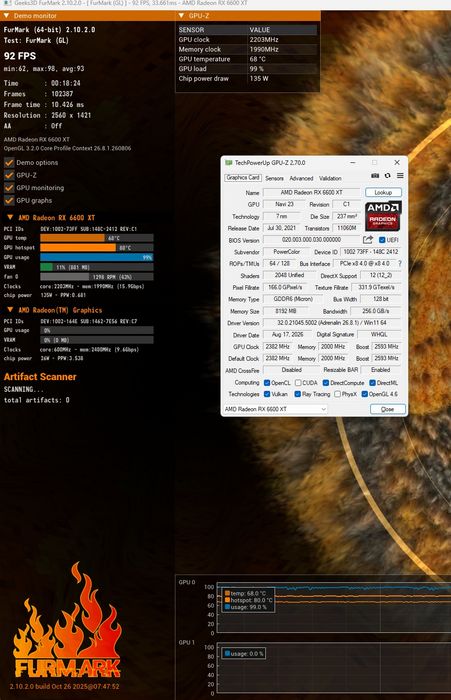Image resolution: width=451 pixels, height=700 pixels.
Task: Click the GPU 1 usage legend box
Action: pos(244,654)
